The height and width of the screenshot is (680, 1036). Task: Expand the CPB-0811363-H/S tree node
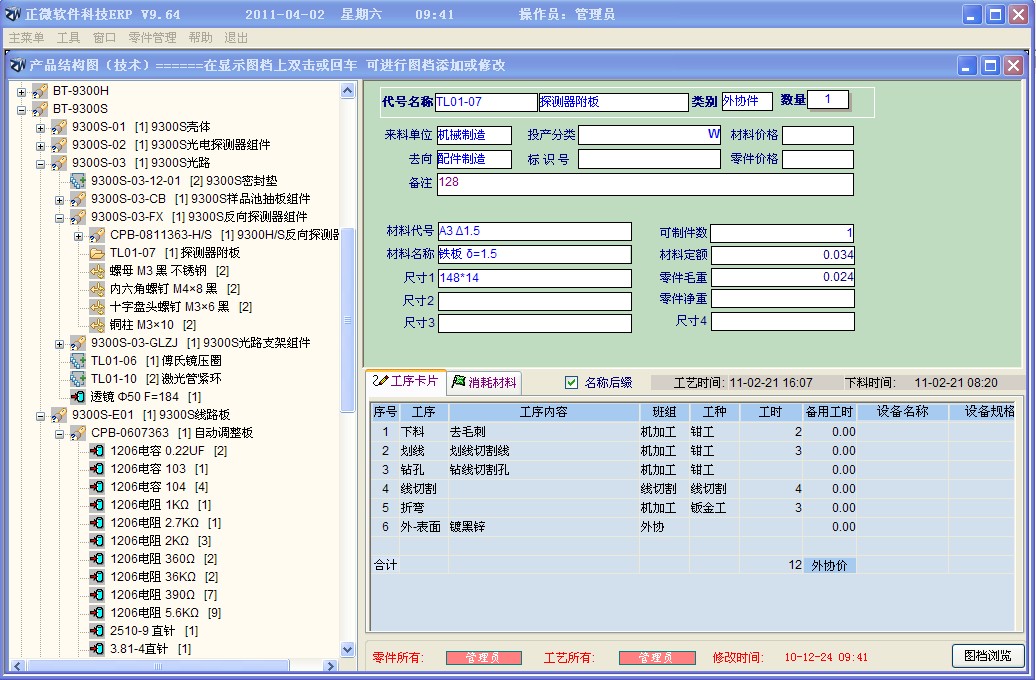[x=76, y=236]
